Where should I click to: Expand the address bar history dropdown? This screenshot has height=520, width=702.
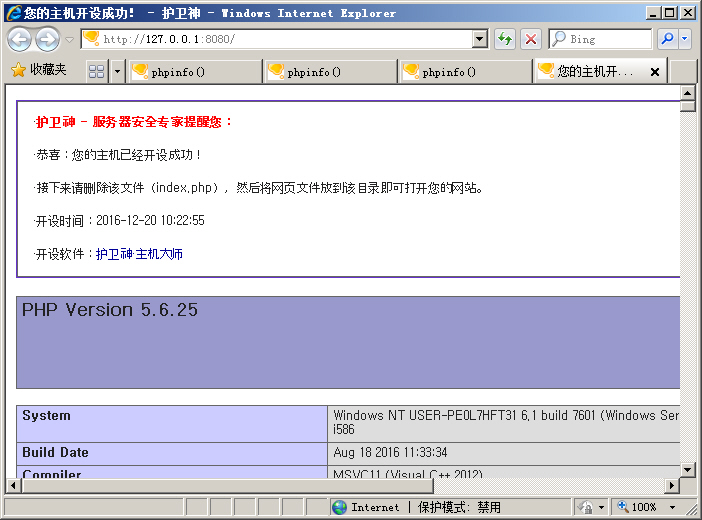[480, 39]
